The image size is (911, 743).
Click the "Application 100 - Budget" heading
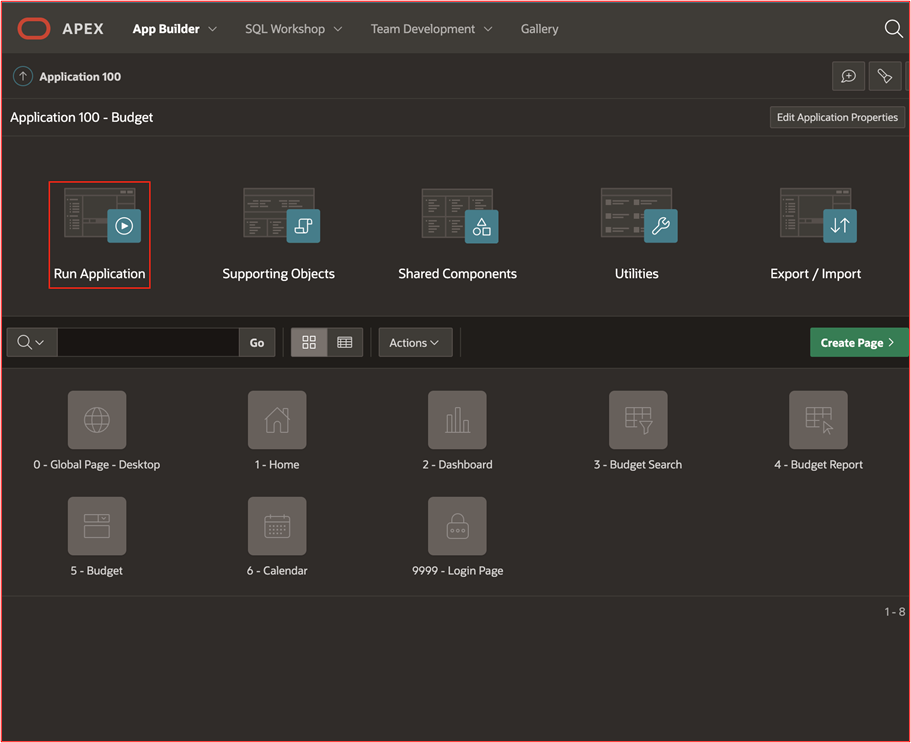click(81, 117)
